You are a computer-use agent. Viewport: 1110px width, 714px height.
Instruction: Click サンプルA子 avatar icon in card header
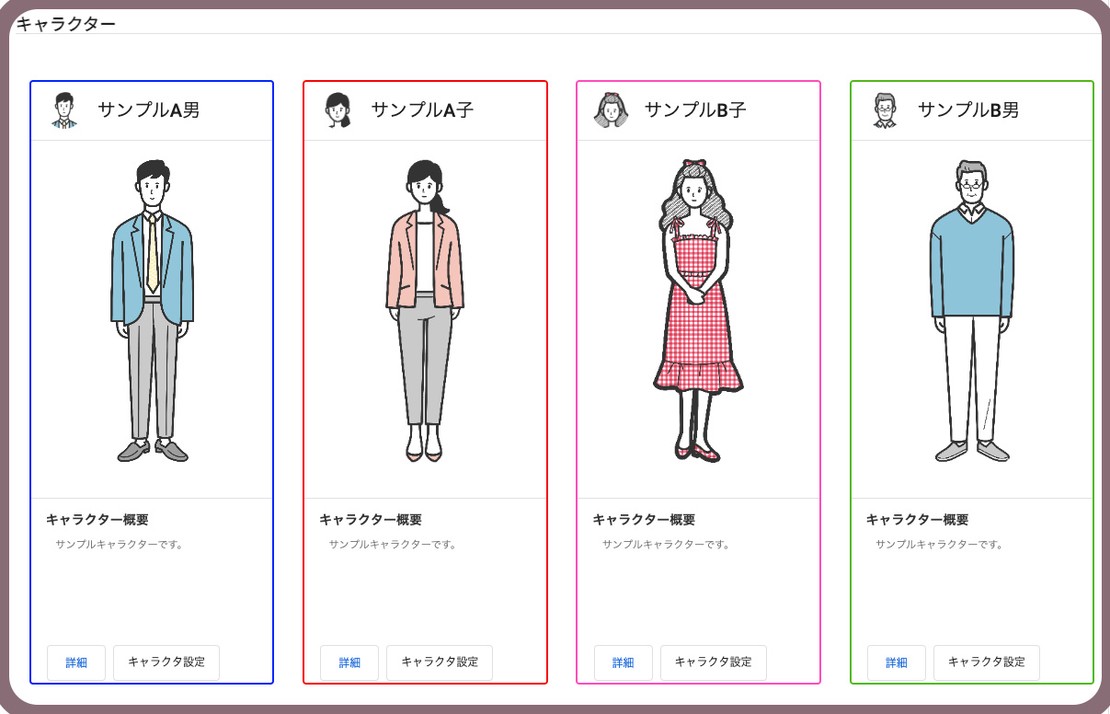[338, 110]
